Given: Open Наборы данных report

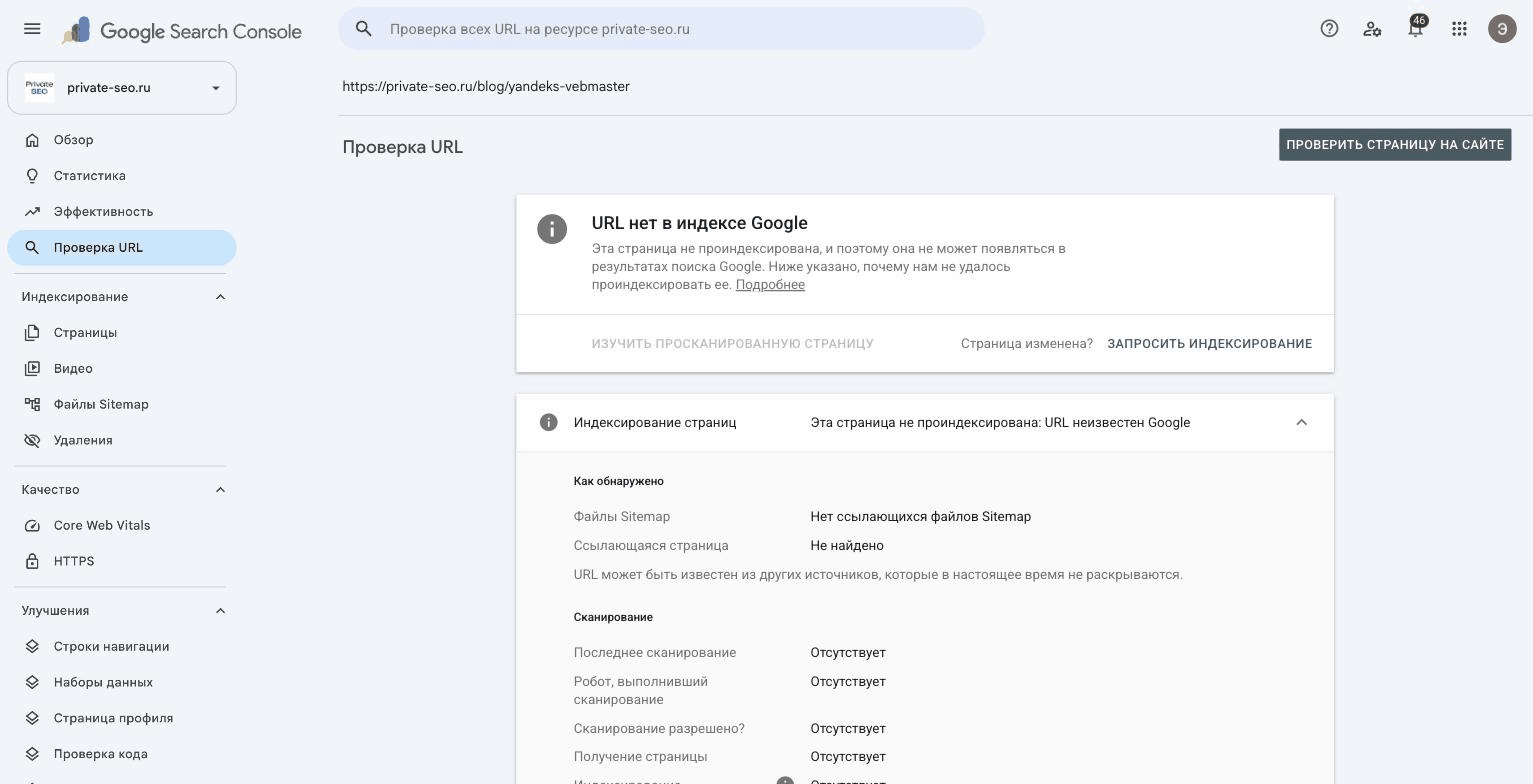Looking at the screenshot, I should [122, 683].
